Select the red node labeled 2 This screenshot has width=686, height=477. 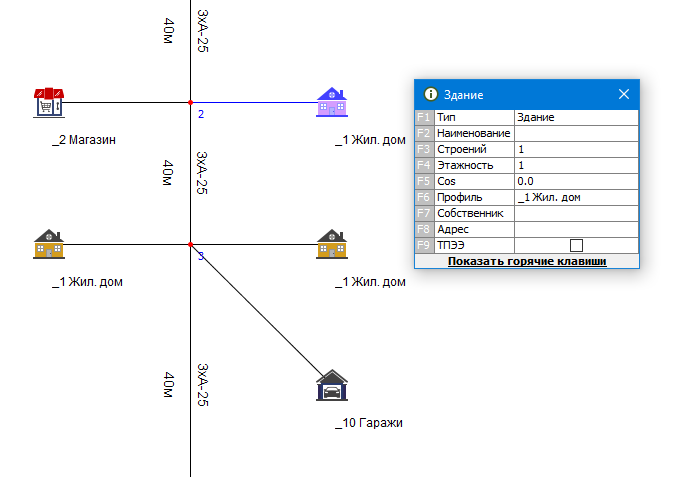[190, 102]
